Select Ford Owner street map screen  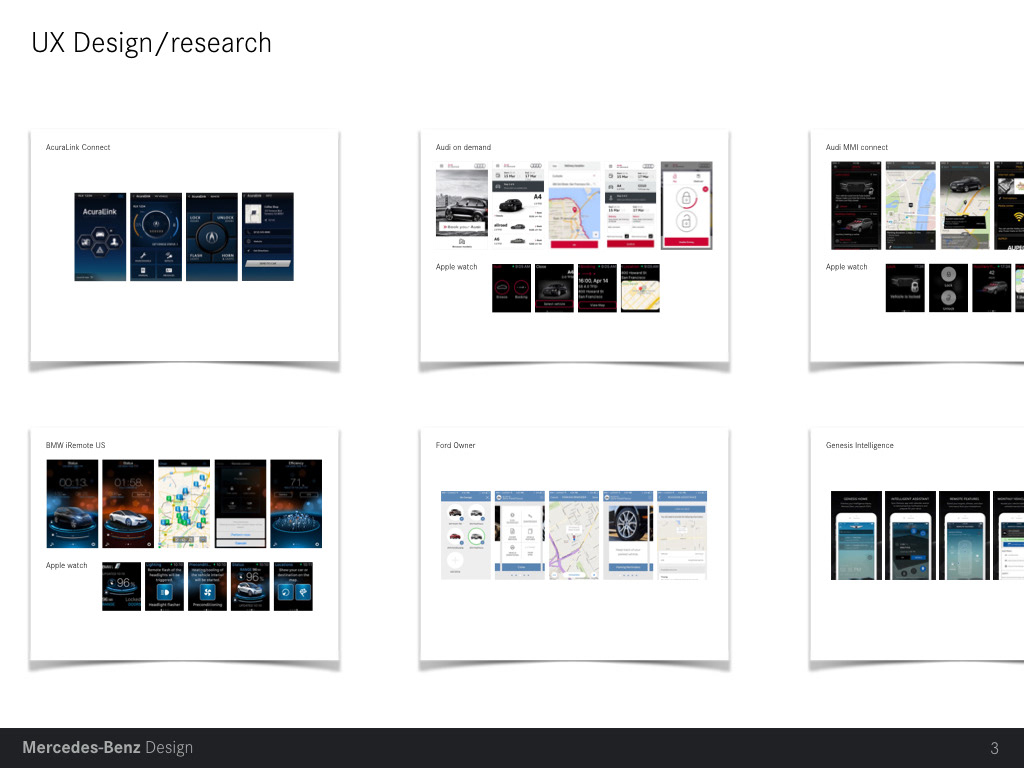pos(574,535)
